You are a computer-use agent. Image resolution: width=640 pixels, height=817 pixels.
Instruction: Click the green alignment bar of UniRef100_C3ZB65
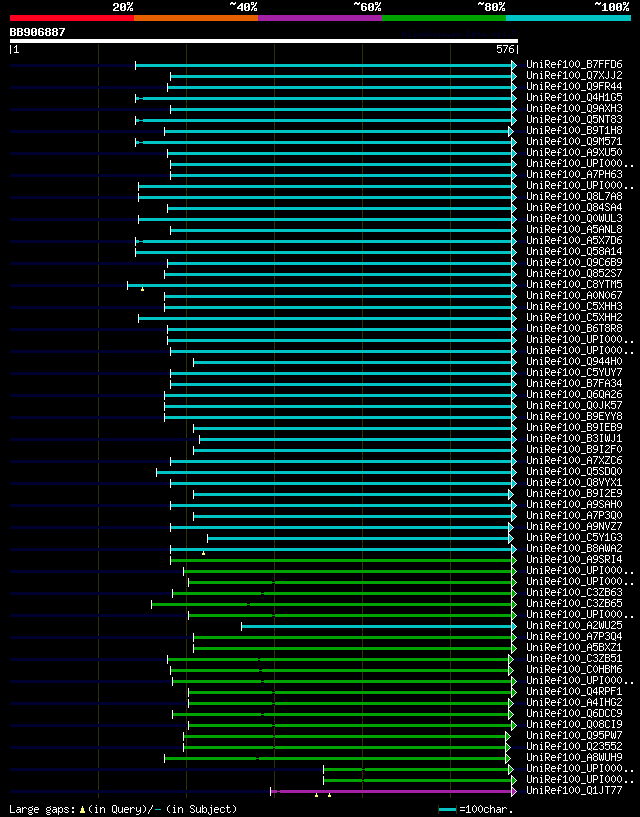tap(331, 604)
